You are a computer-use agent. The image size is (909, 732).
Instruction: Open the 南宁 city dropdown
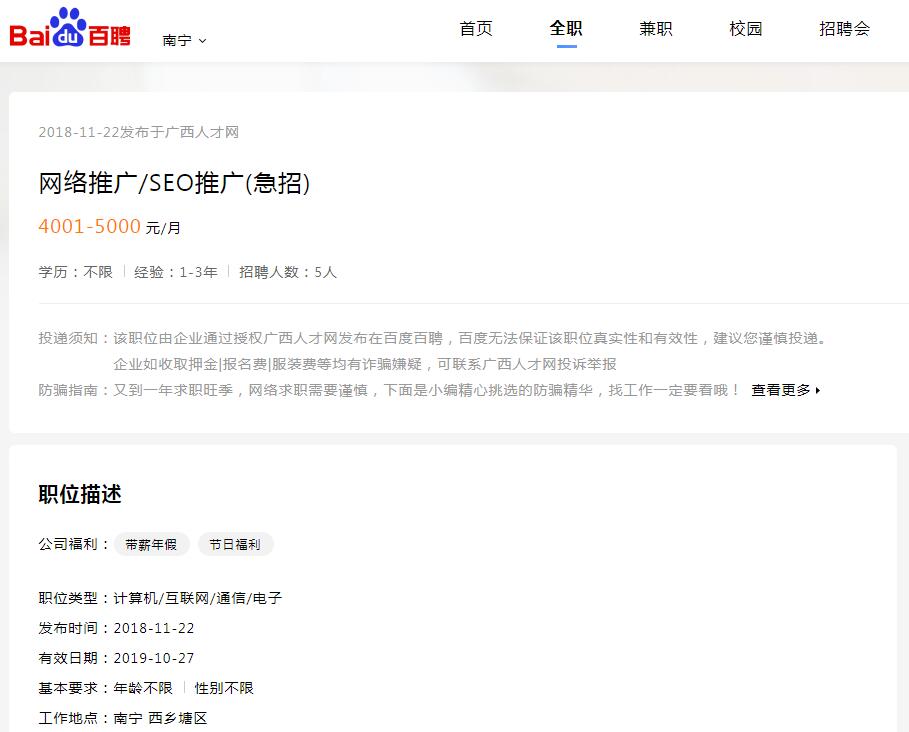(184, 41)
